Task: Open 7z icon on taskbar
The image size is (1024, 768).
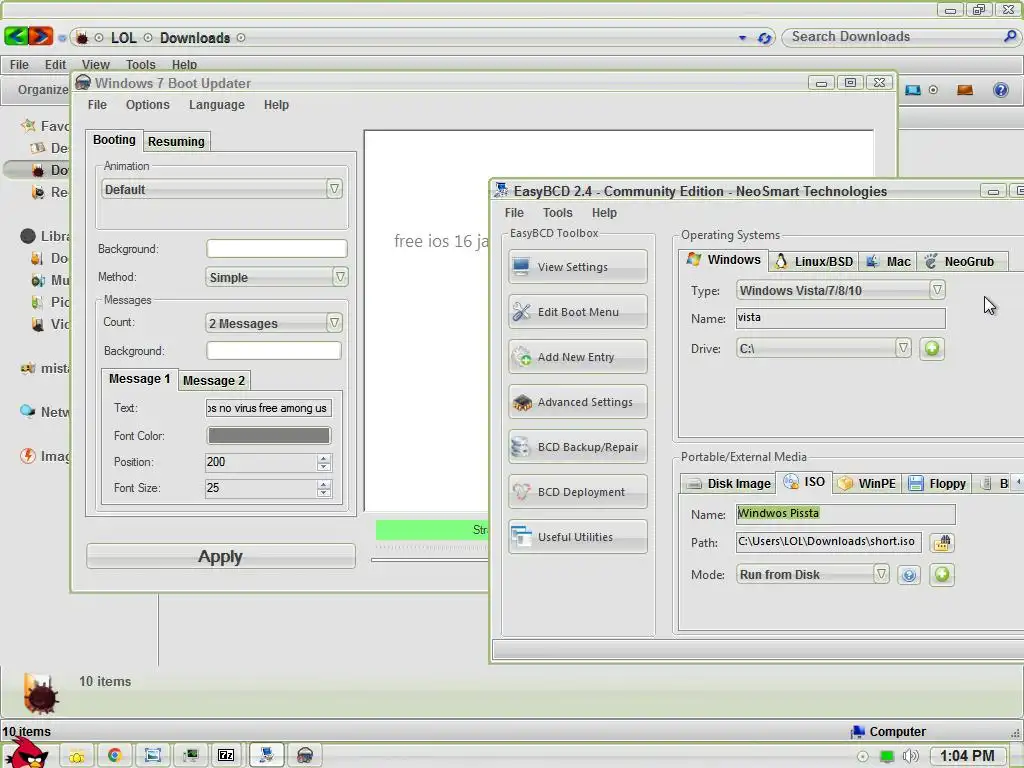Action: [x=226, y=756]
